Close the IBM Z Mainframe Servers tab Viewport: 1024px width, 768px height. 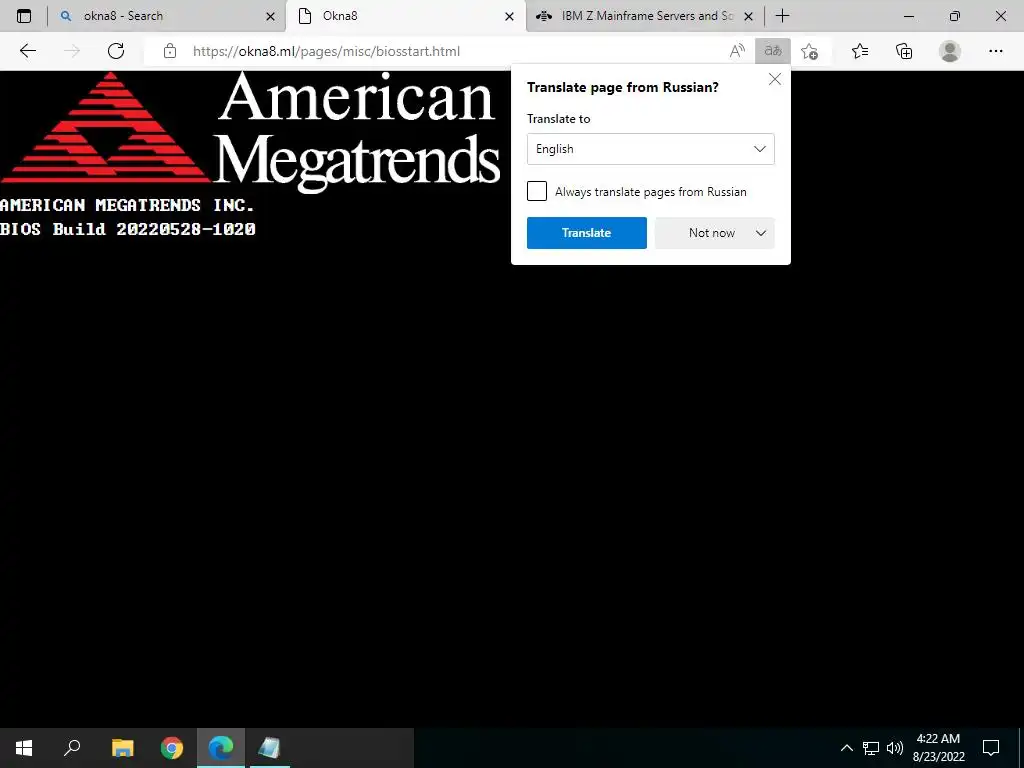(x=748, y=17)
